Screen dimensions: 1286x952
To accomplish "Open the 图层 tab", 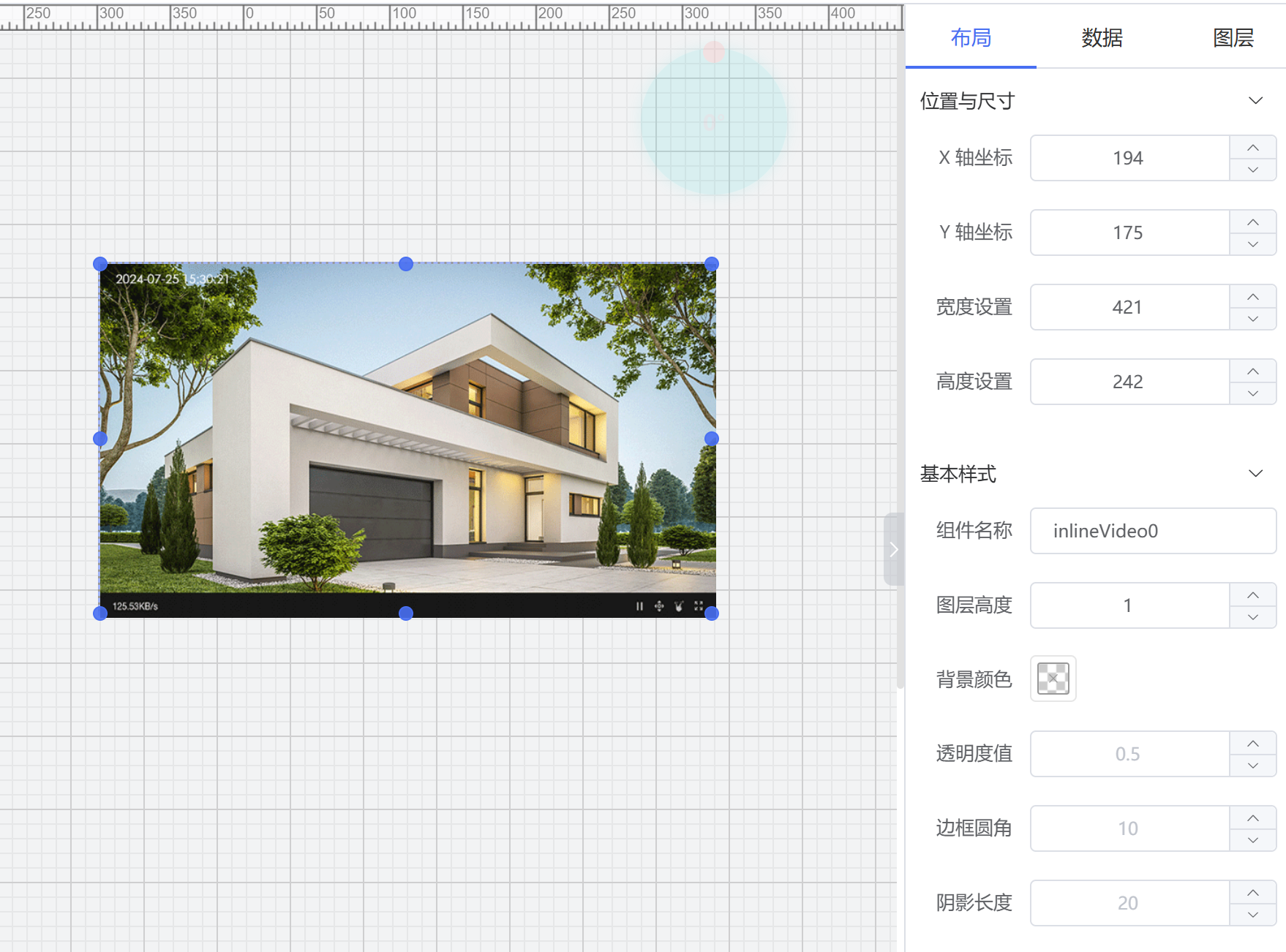I will click(x=1233, y=37).
